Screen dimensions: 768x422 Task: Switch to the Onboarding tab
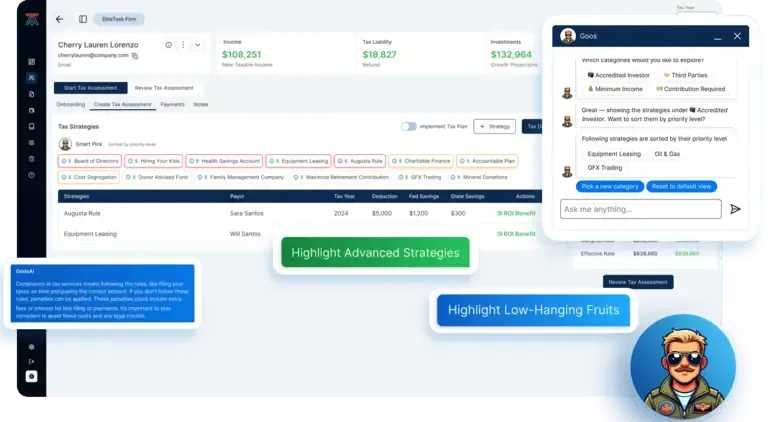[x=71, y=104]
